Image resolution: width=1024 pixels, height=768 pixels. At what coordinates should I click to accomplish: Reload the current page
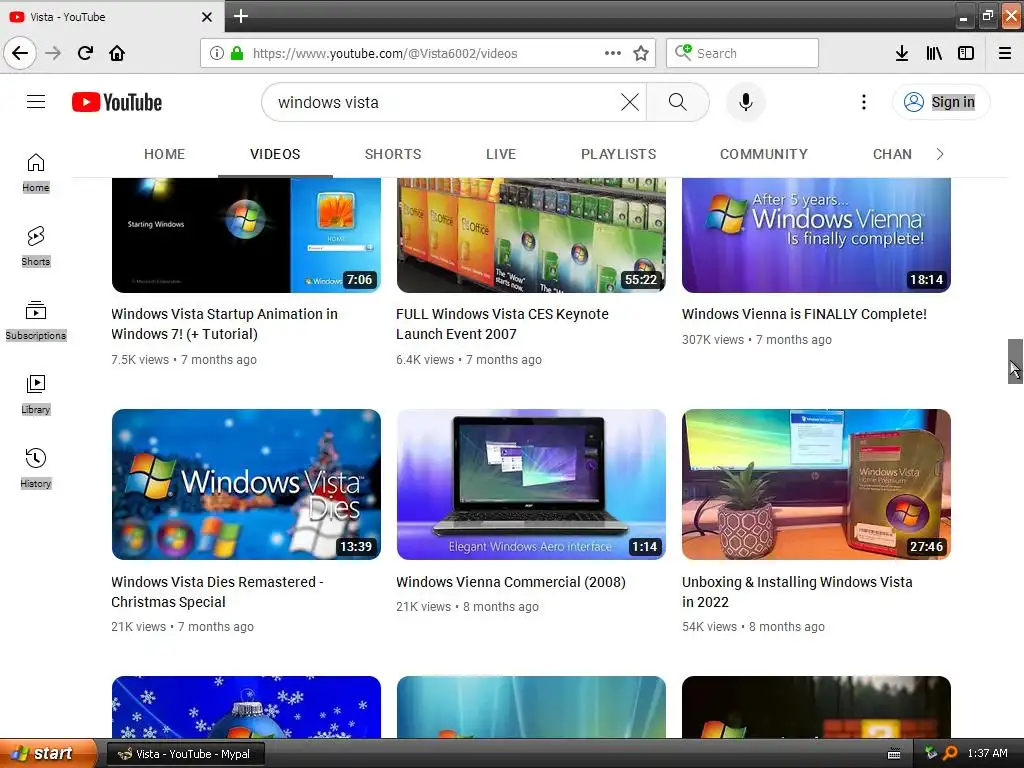85,53
